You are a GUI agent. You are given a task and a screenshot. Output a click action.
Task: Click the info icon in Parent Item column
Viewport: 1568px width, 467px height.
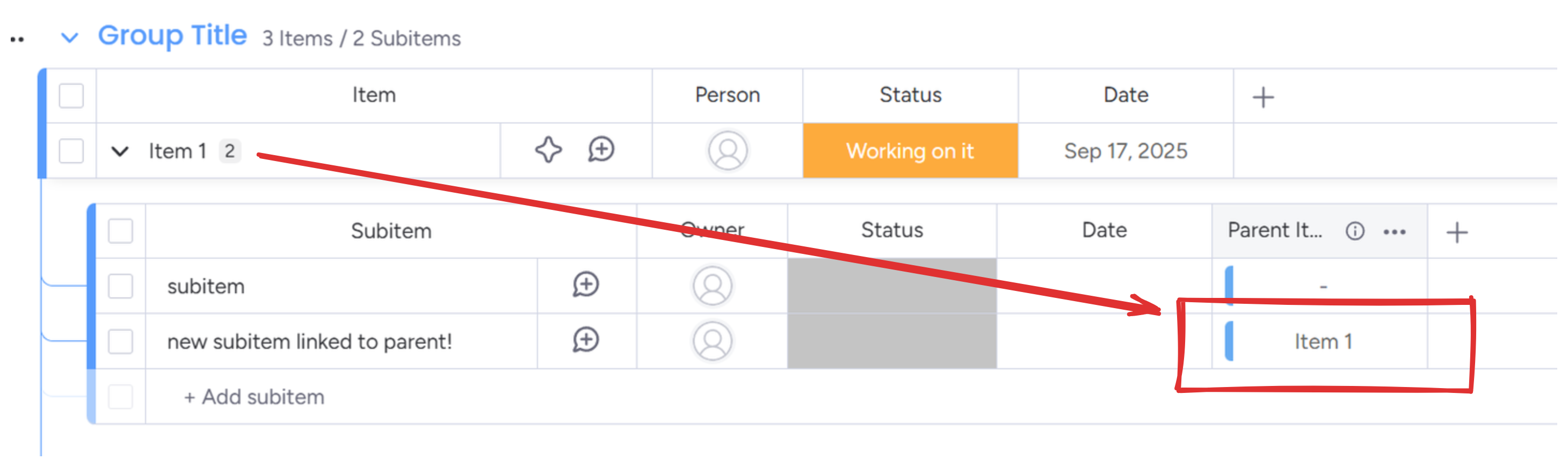[x=1354, y=231]
